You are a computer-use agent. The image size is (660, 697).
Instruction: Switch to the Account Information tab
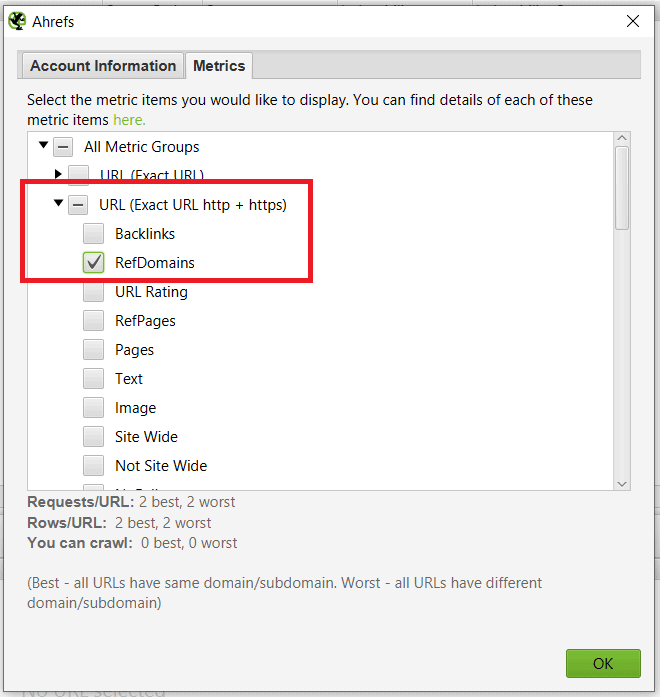point(103,66)
